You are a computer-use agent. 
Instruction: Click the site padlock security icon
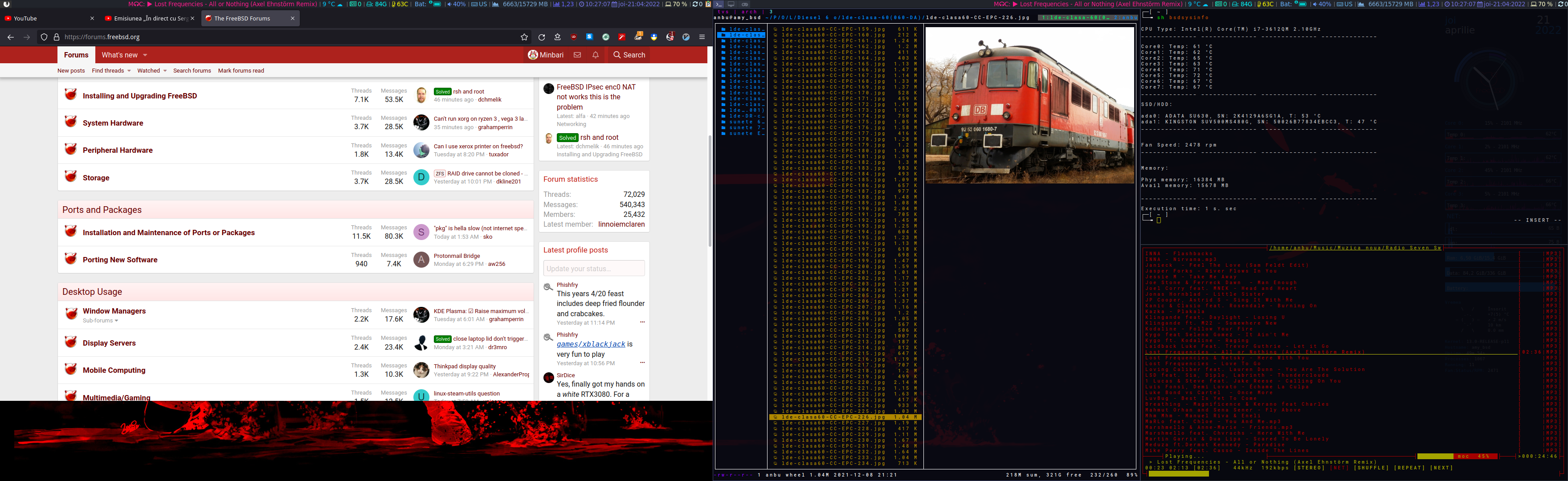(x=57, y=37)
